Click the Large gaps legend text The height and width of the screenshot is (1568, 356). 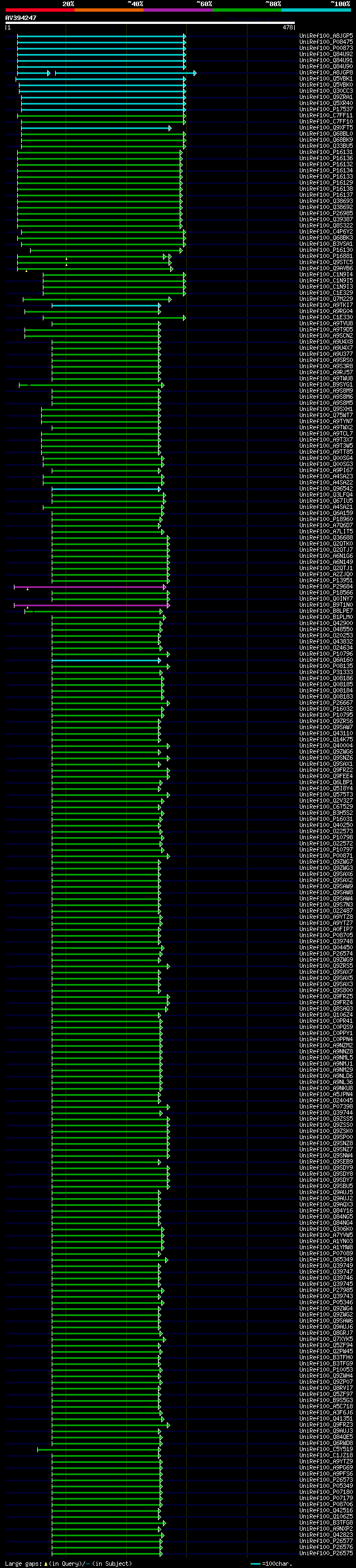click(68, 1563)
